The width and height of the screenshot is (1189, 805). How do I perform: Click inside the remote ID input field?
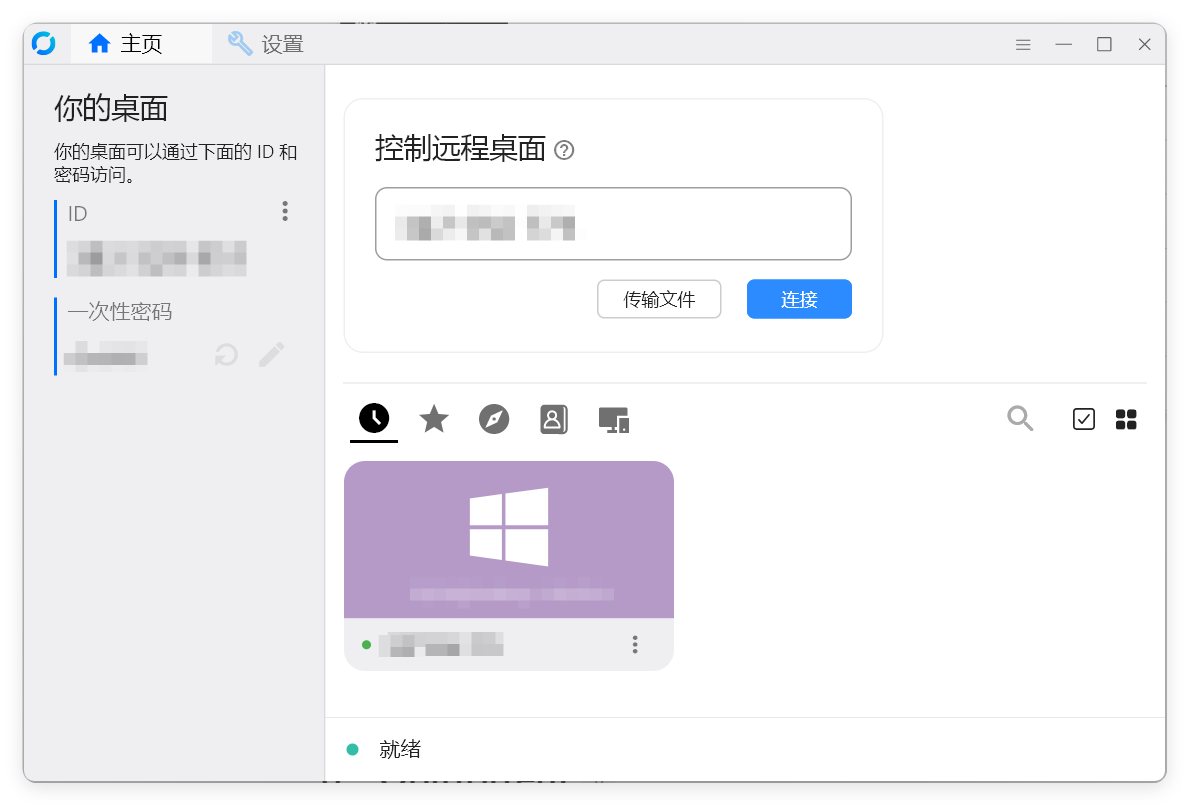(x=613, y=223)
